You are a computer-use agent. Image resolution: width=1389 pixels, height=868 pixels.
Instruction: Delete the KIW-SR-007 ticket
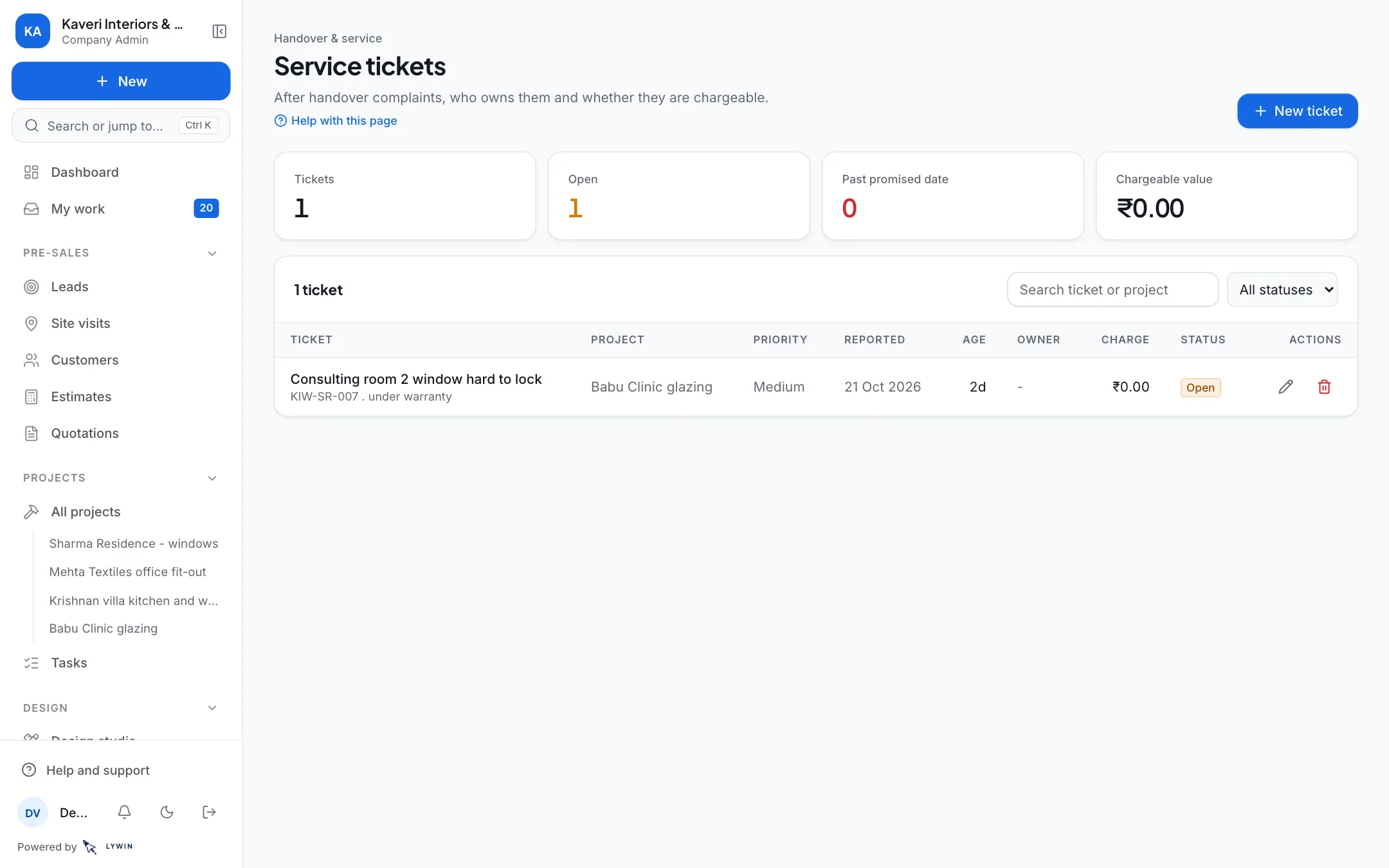[1324, 387]
